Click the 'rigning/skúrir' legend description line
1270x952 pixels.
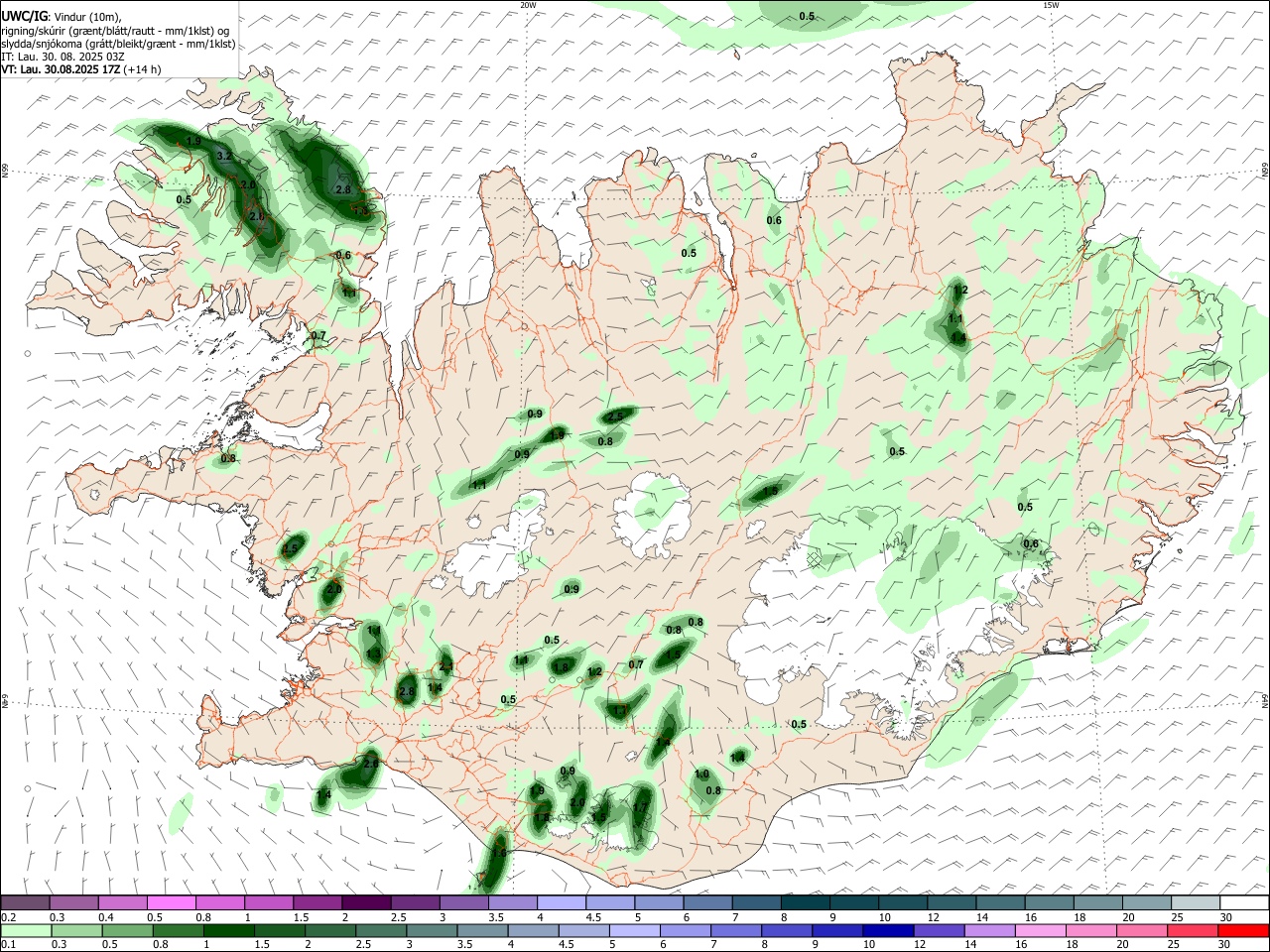[x=116, y=31]
